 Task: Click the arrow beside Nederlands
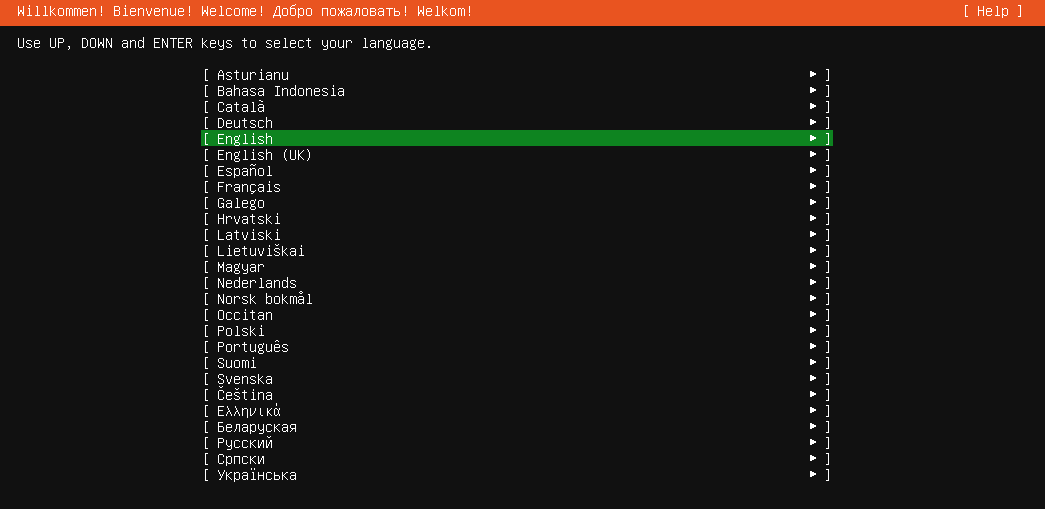pos(814,283)
